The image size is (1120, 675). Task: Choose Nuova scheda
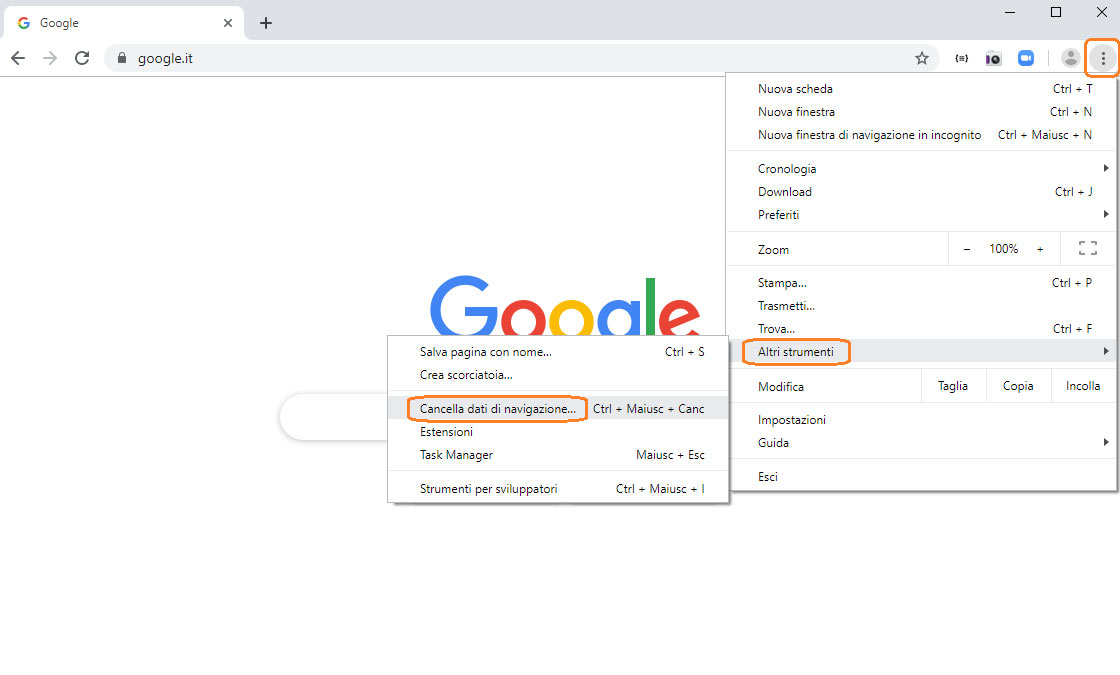pos(921,89)
